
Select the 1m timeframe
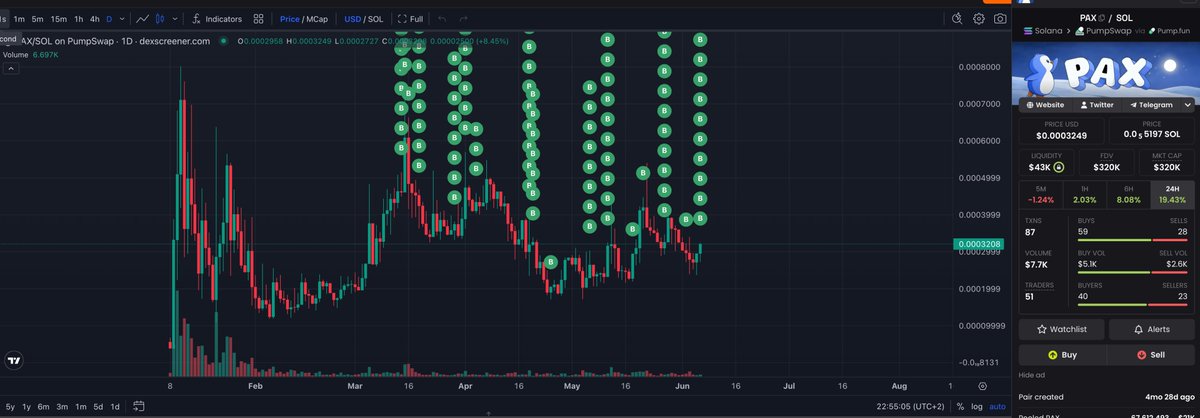pos(19,18)
